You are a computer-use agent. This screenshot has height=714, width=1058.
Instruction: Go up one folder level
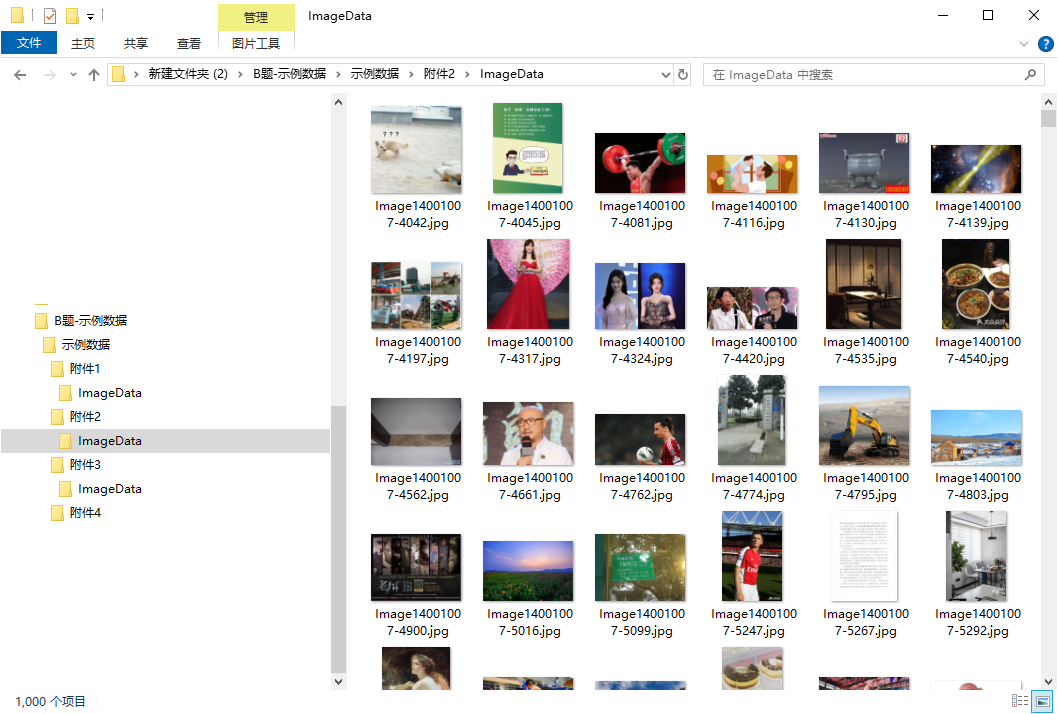(x=94, y=75)
